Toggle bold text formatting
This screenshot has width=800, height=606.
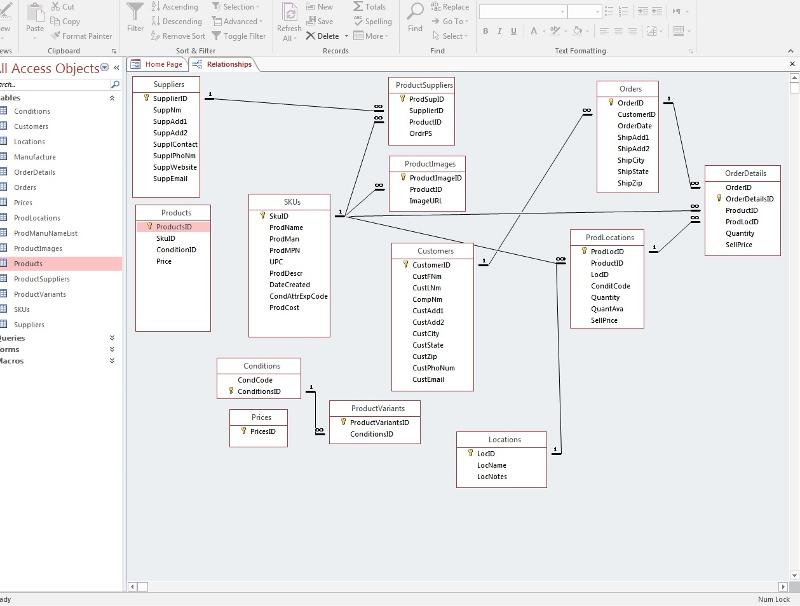pyautogui.click(x=486, y=31)
